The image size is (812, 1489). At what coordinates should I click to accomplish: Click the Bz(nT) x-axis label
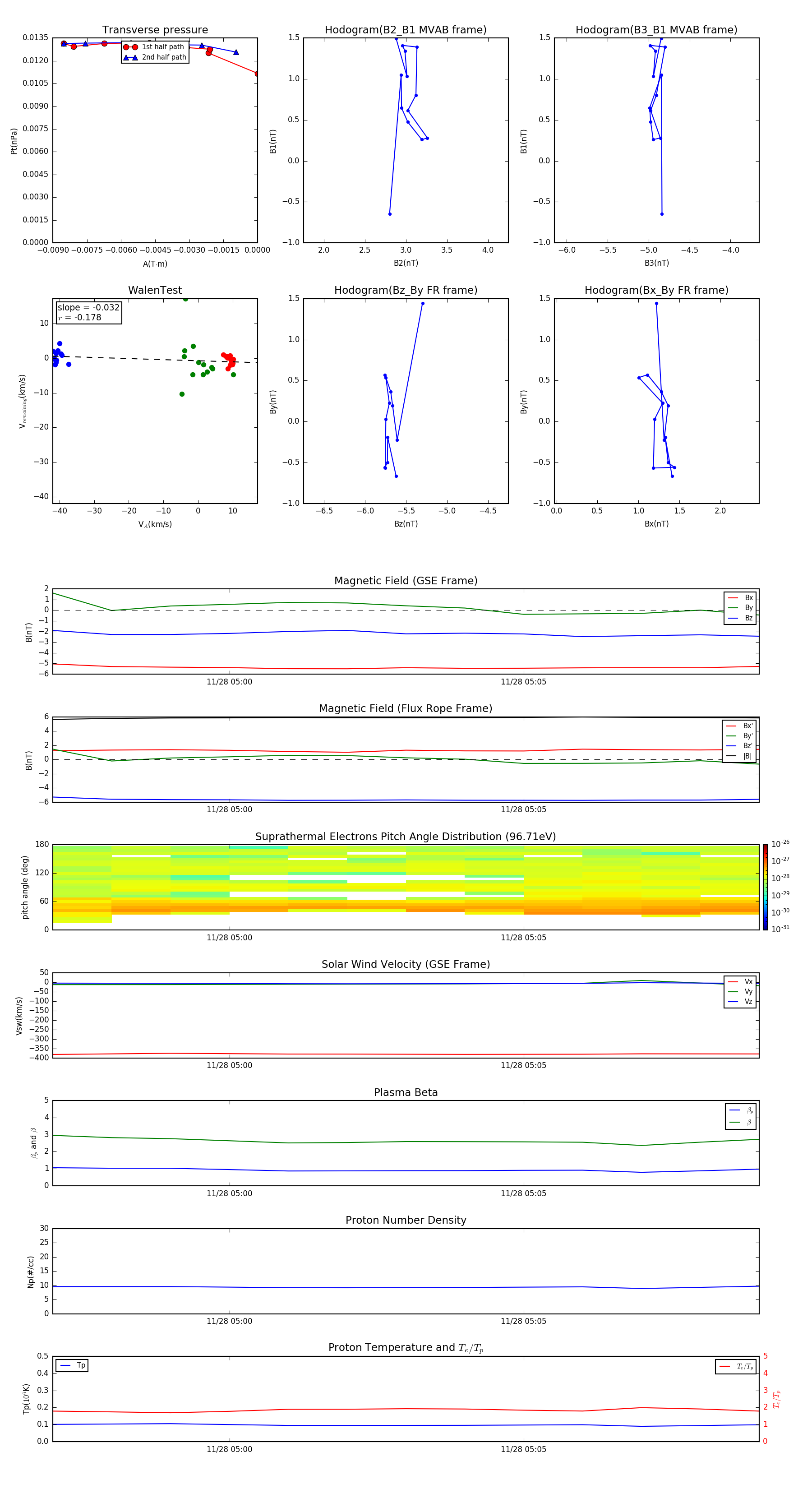[x=406, y=524]
